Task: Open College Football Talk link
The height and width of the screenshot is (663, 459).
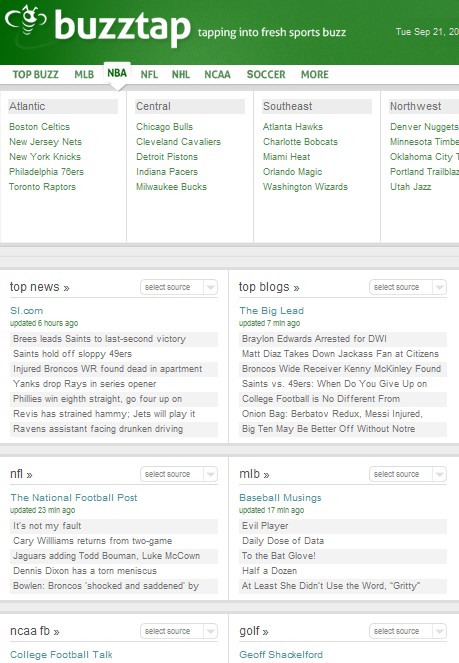Action: (61, 655)
